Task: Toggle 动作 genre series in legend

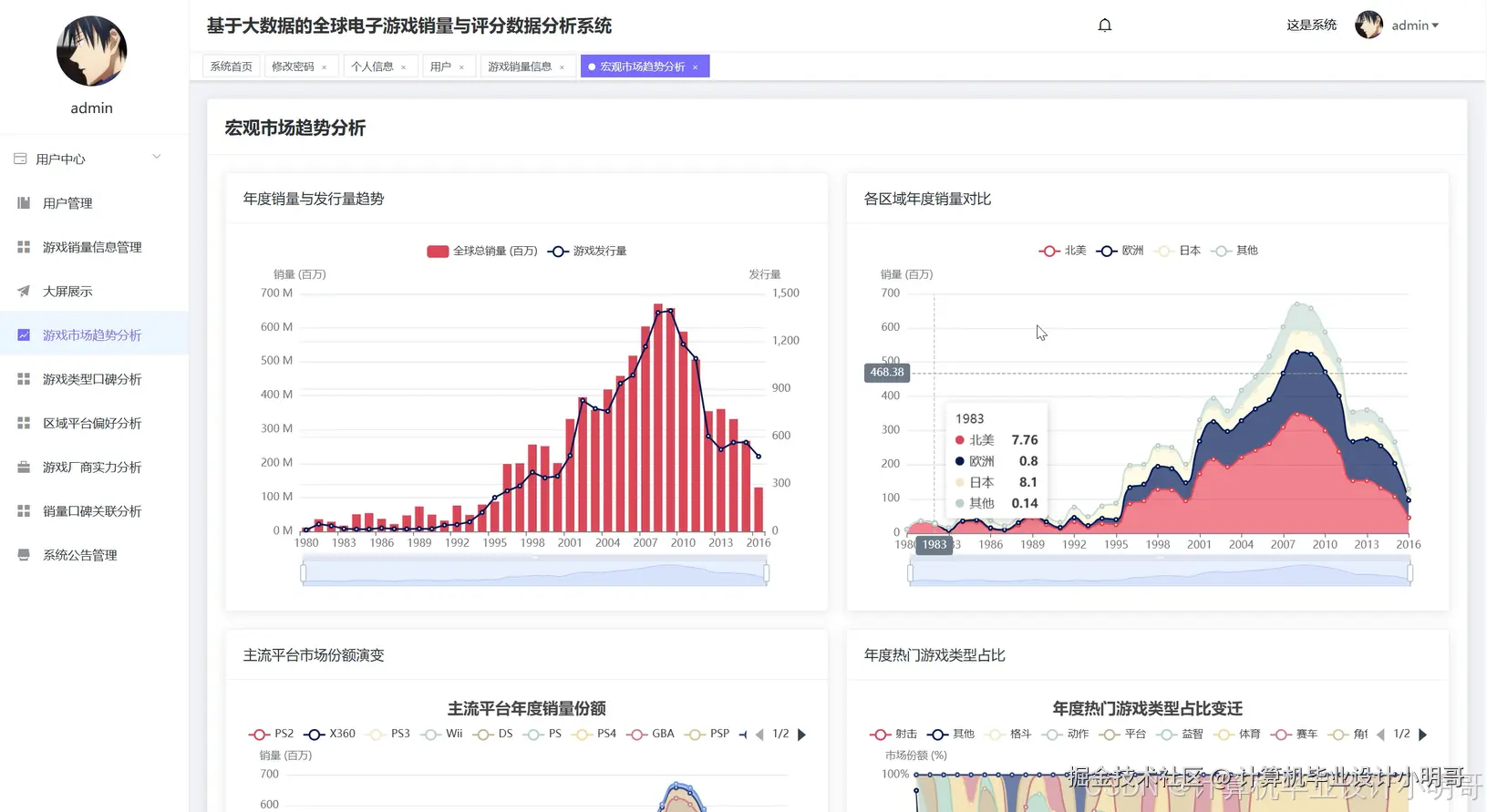Action: pyautogui.click(x=1066, y=734)
